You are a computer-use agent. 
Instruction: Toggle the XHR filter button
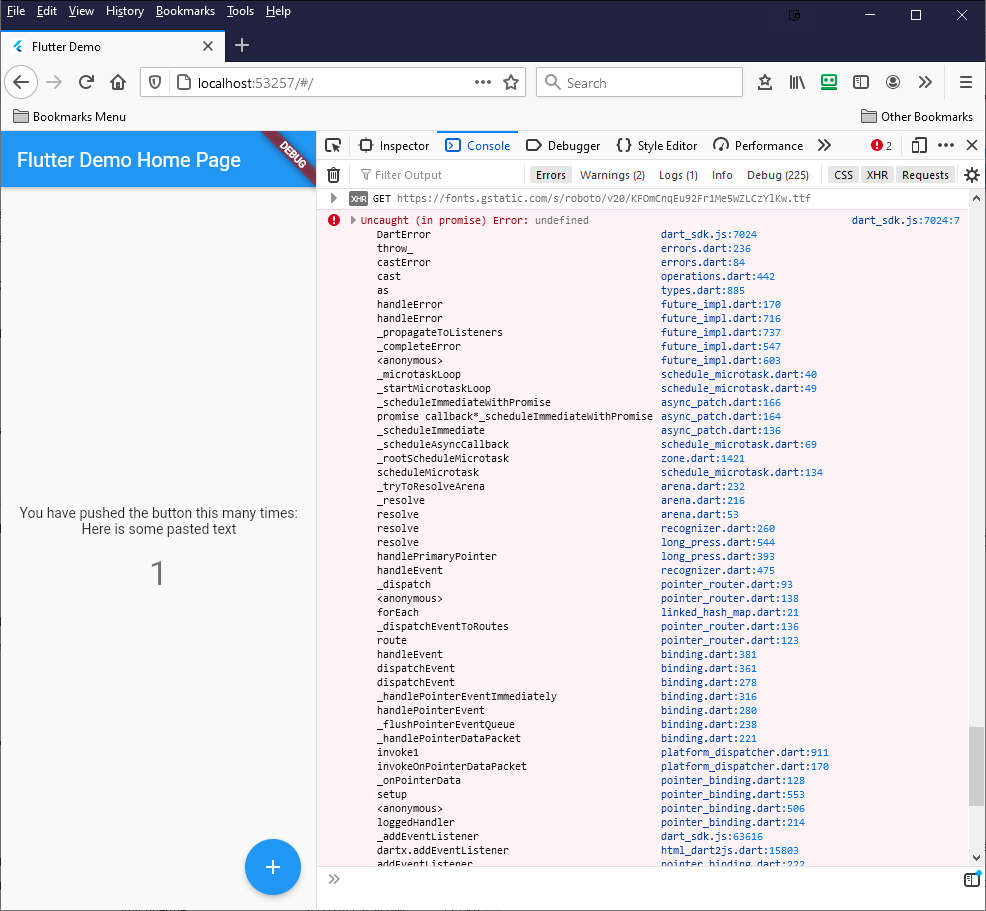click(x=877, y=175)
